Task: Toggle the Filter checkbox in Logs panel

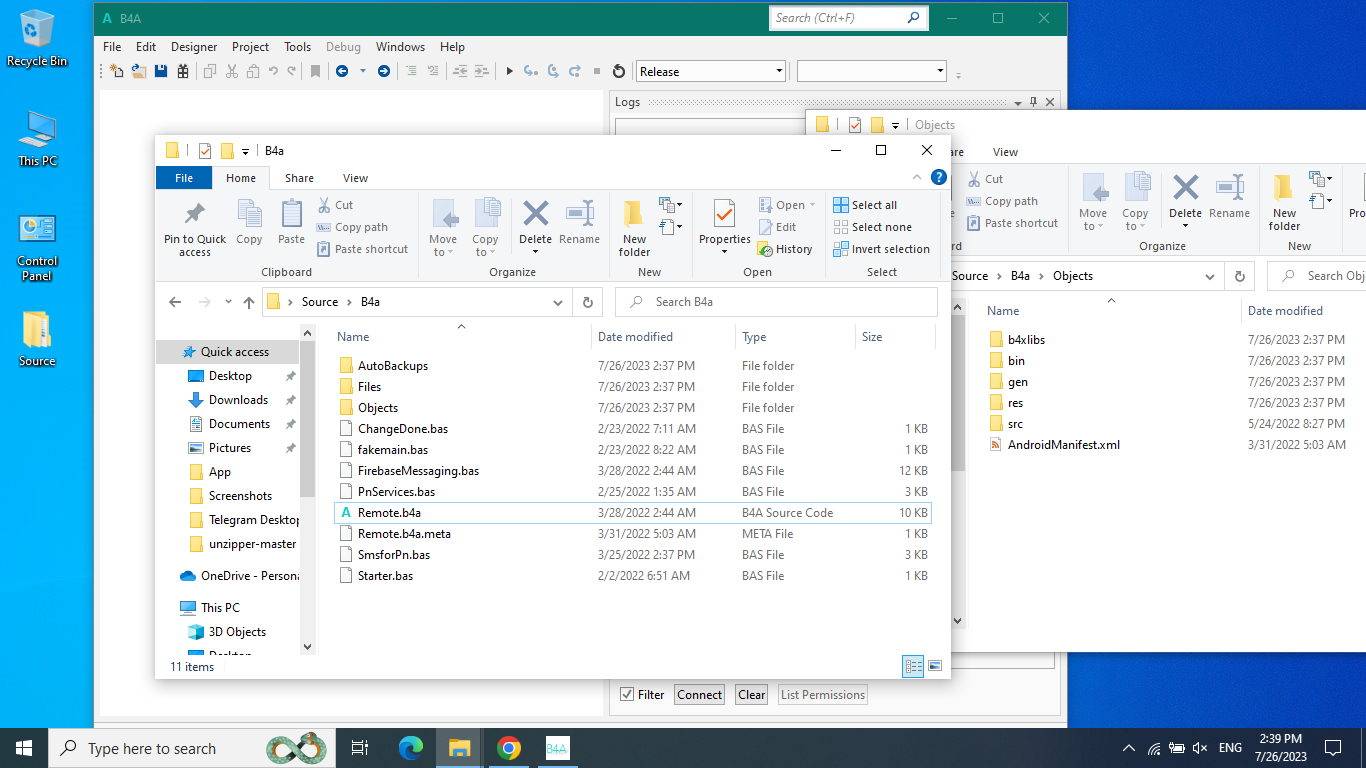Action: 627,694
